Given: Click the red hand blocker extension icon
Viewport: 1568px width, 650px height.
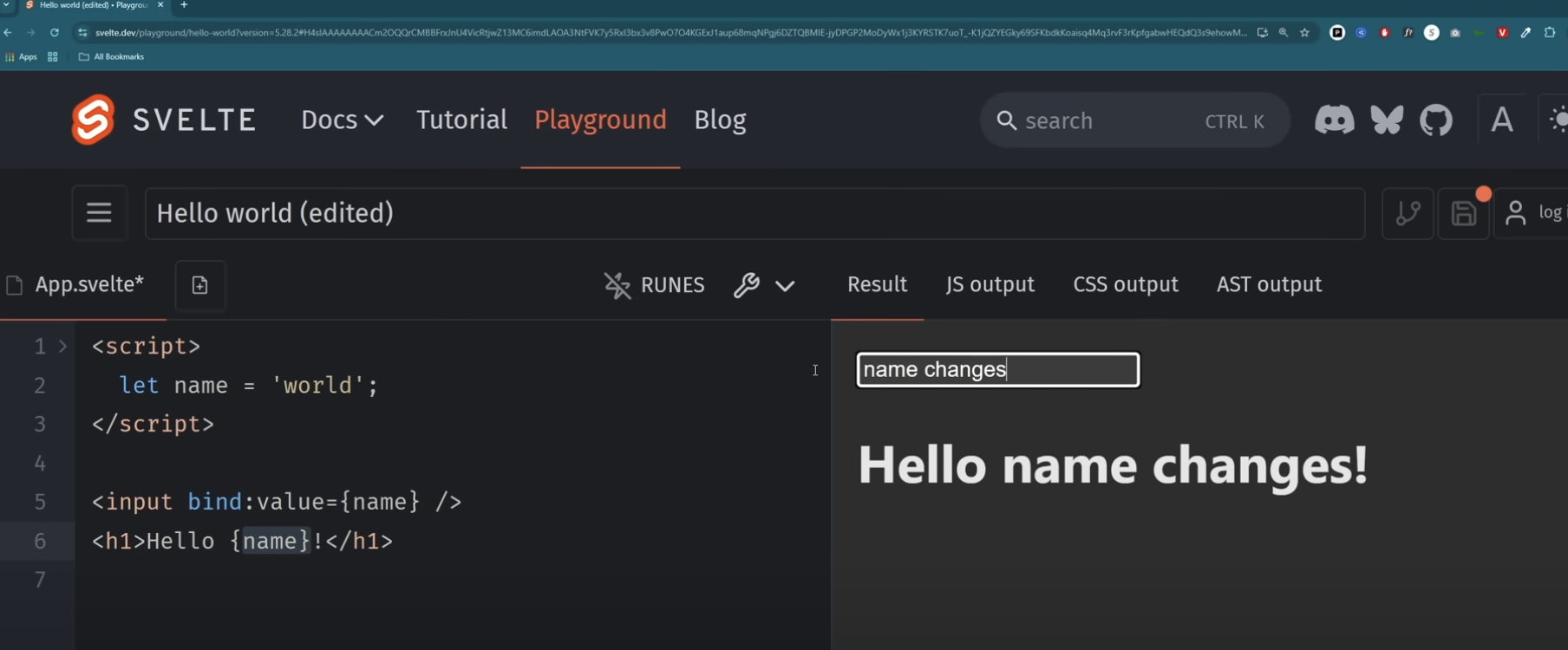Looking at the screenshot, I should (1385, 33).
